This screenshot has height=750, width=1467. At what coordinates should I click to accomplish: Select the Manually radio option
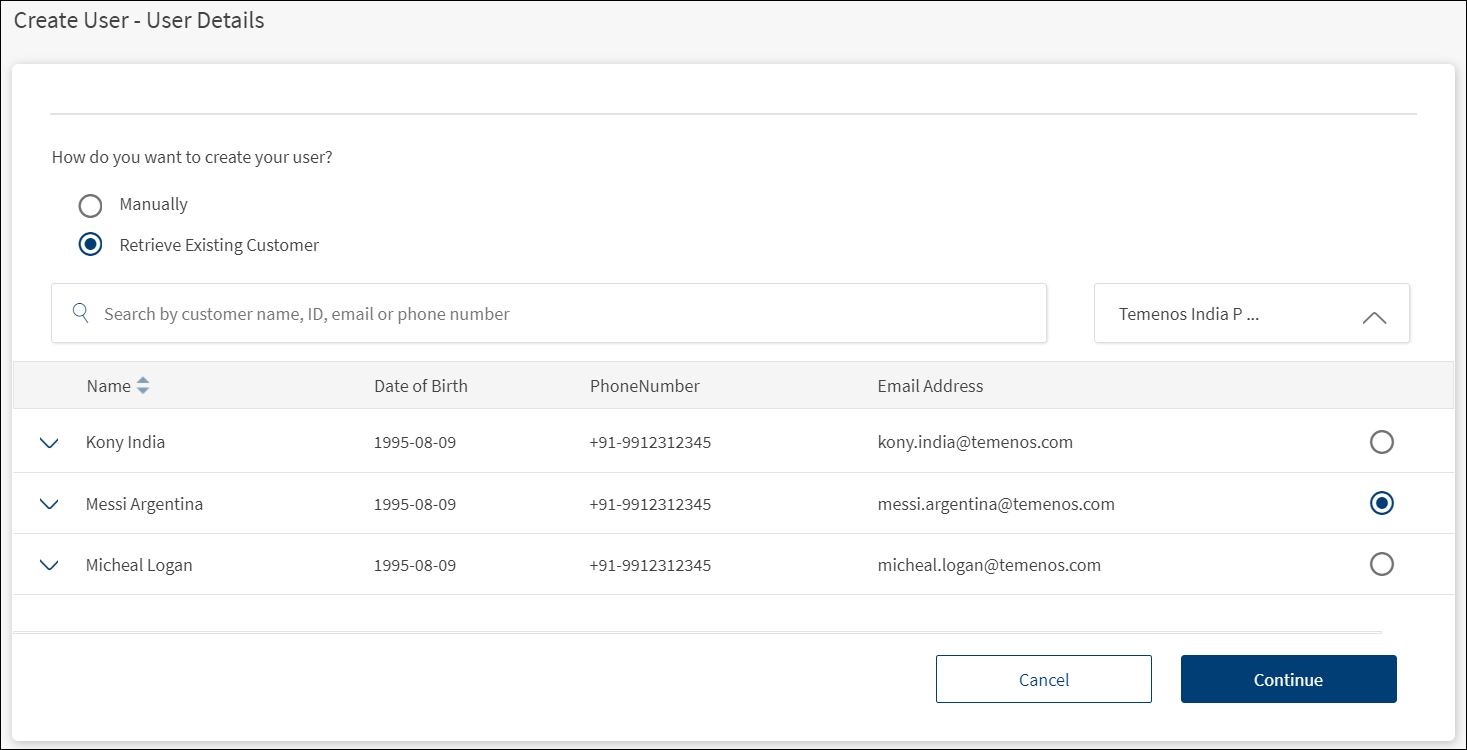click(90, 205)
